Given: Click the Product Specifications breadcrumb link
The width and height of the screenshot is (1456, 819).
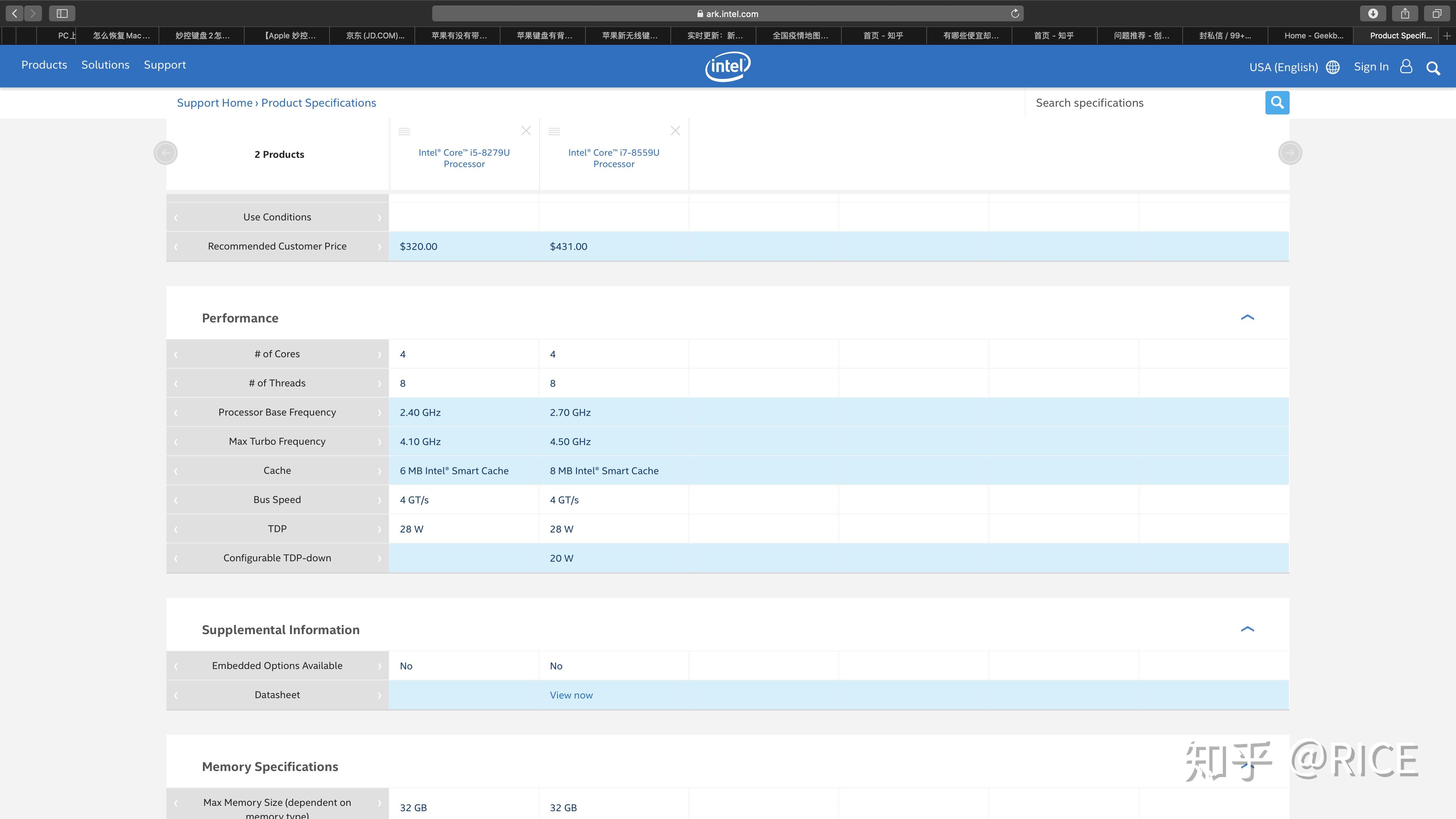Looking at the screenshot, I should (318, 103).
